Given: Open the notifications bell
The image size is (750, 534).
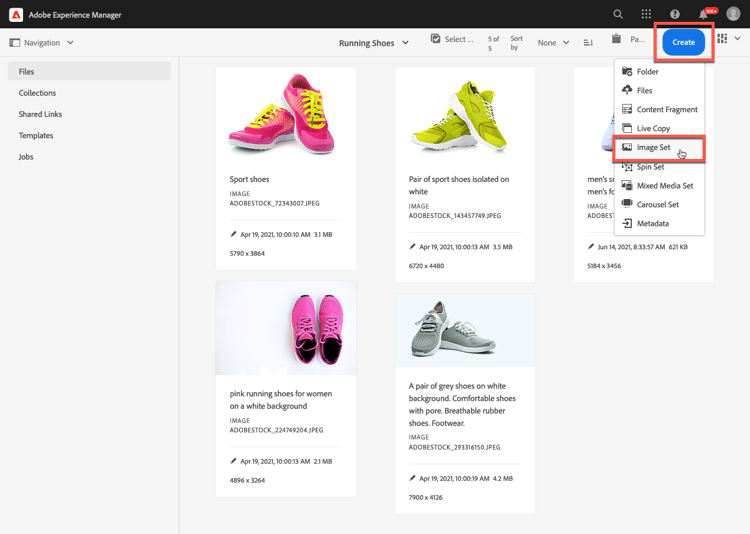Looking at the screenshot, I should [704, 14].
